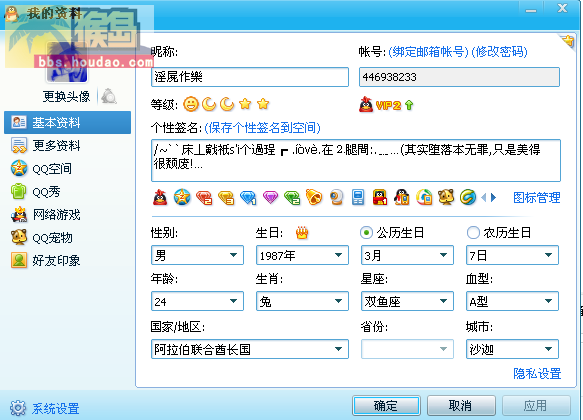Click the blue diamond service icon
583x420 pixels.
coord(248,197)
